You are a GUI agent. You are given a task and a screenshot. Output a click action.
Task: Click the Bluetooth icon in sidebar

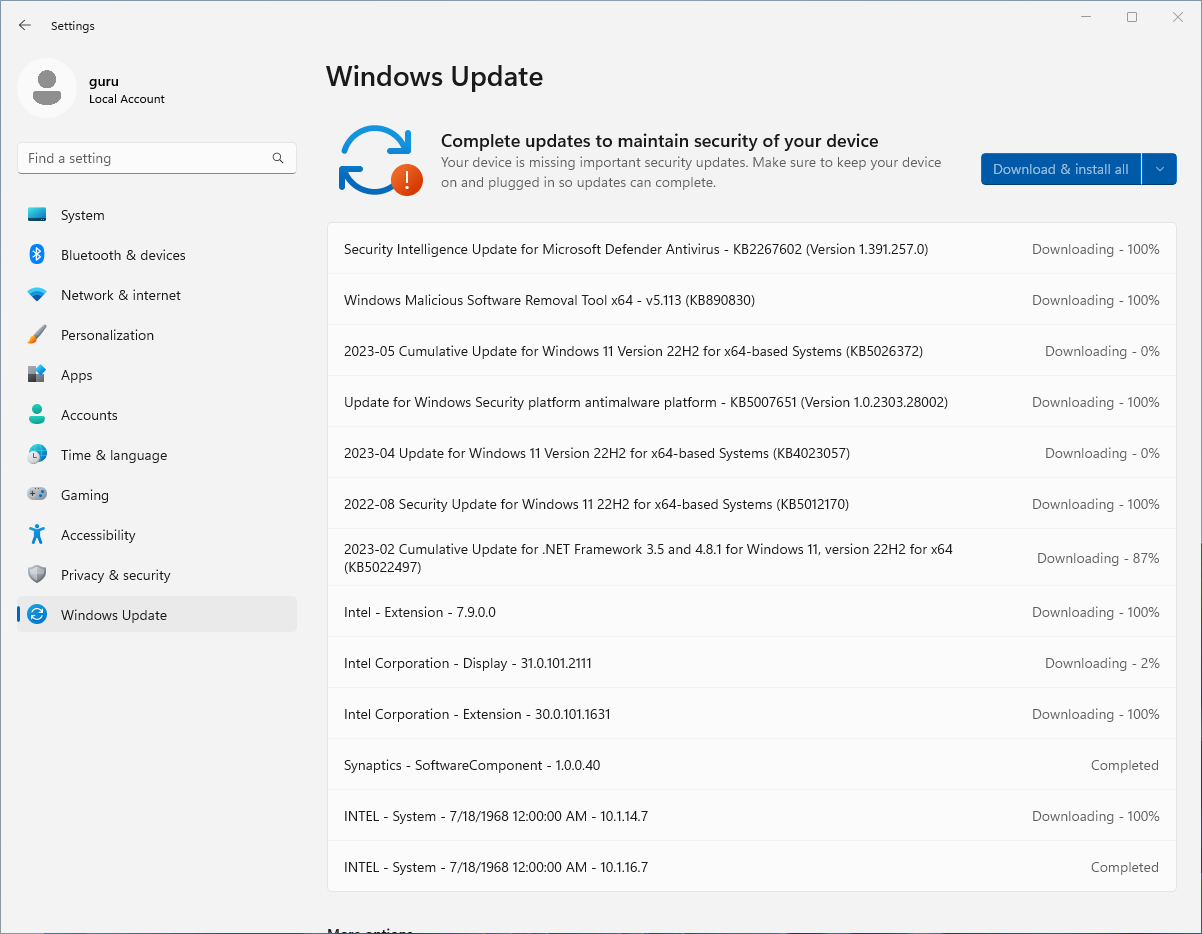point(37,255)
